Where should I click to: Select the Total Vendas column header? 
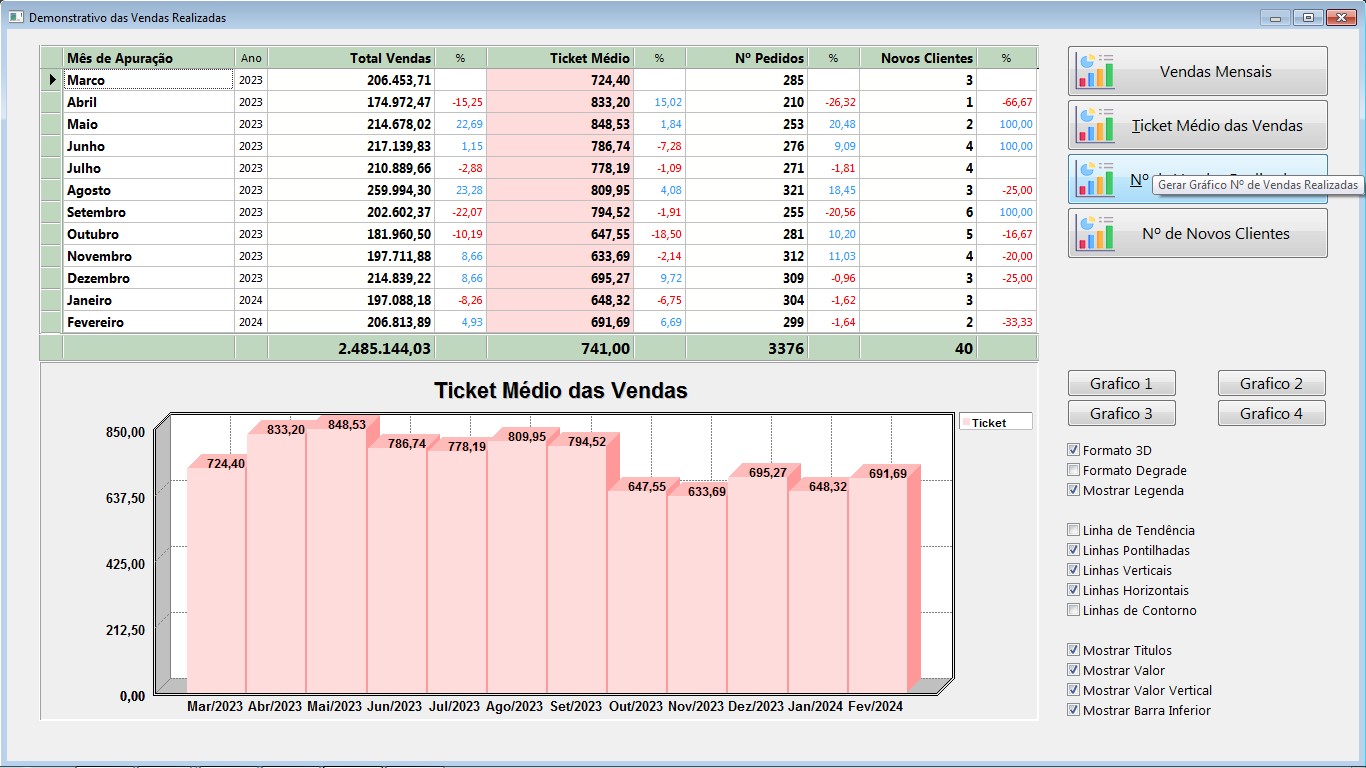(x=351, y=58)
